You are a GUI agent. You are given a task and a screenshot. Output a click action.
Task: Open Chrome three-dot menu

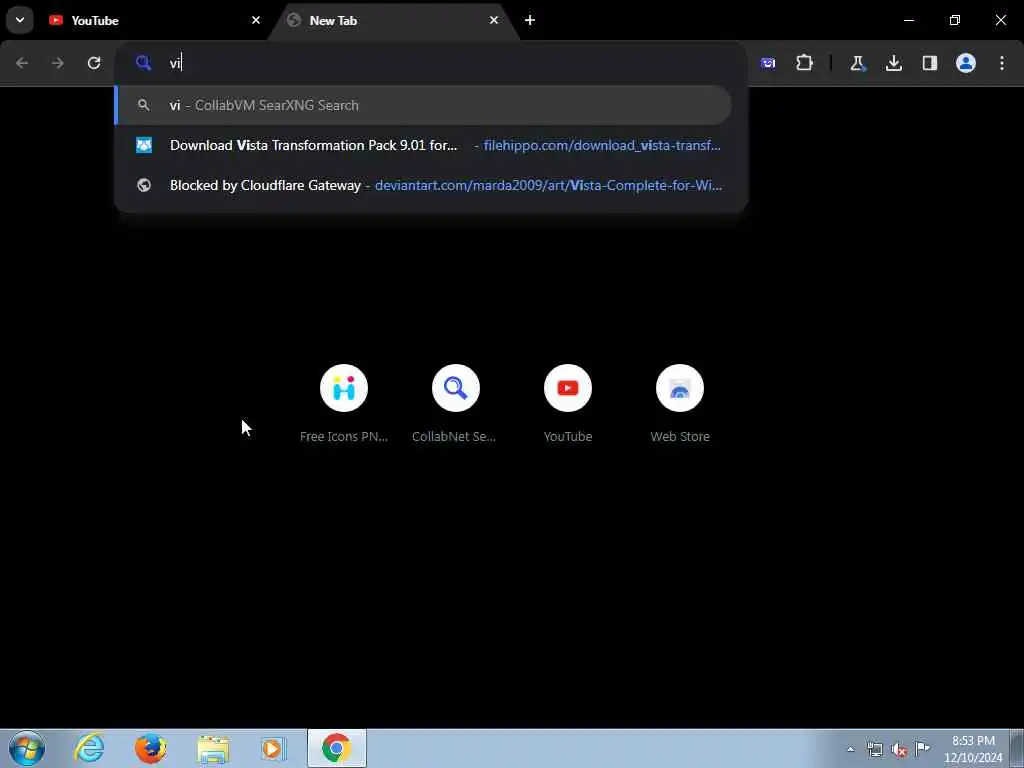[1002, 63]
